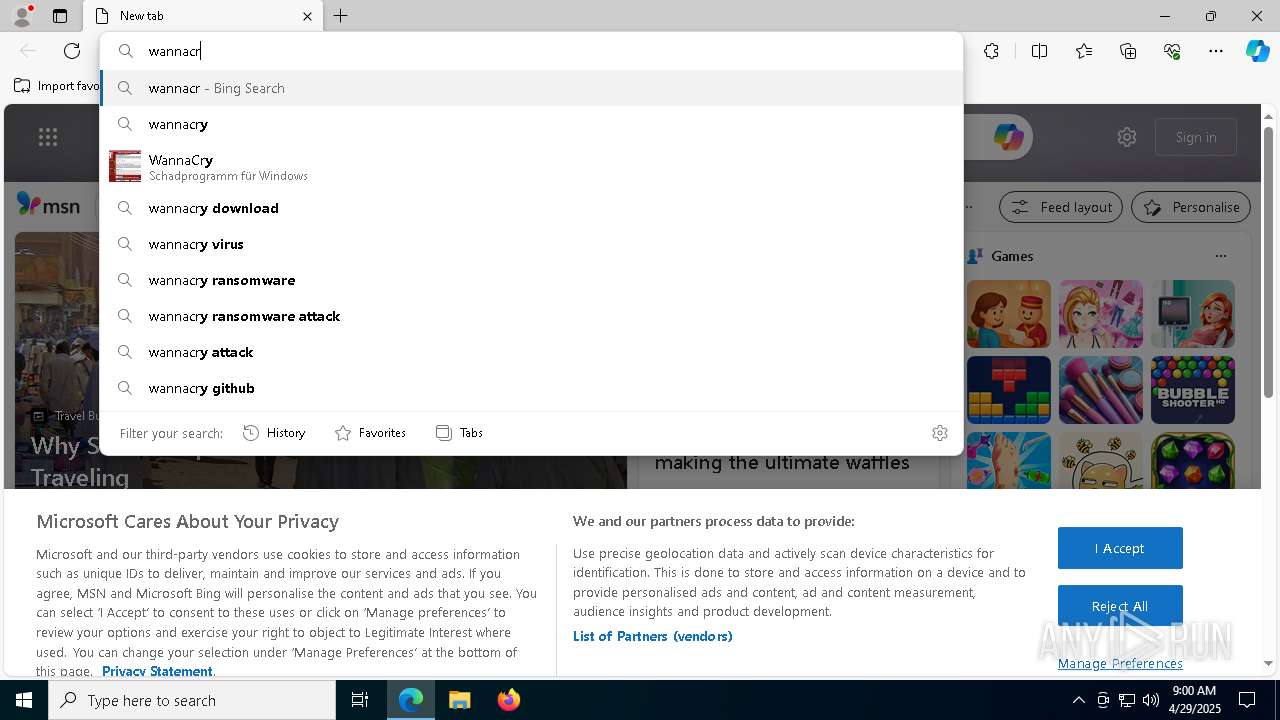This screenshot has height=720, width=1280.
Task: Click the Sign in button
Action: pyautogui.click(x=1196, y=137)
